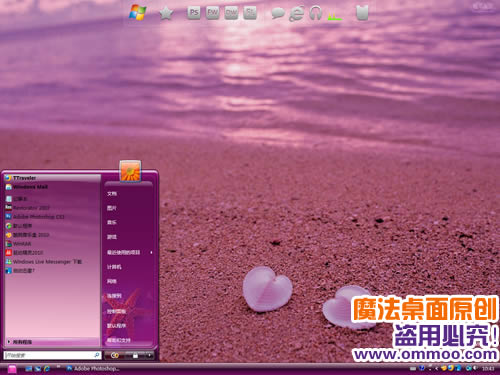
Task: Click the volume speaker icon in the system tray
Action: click(x=475, y=368)
